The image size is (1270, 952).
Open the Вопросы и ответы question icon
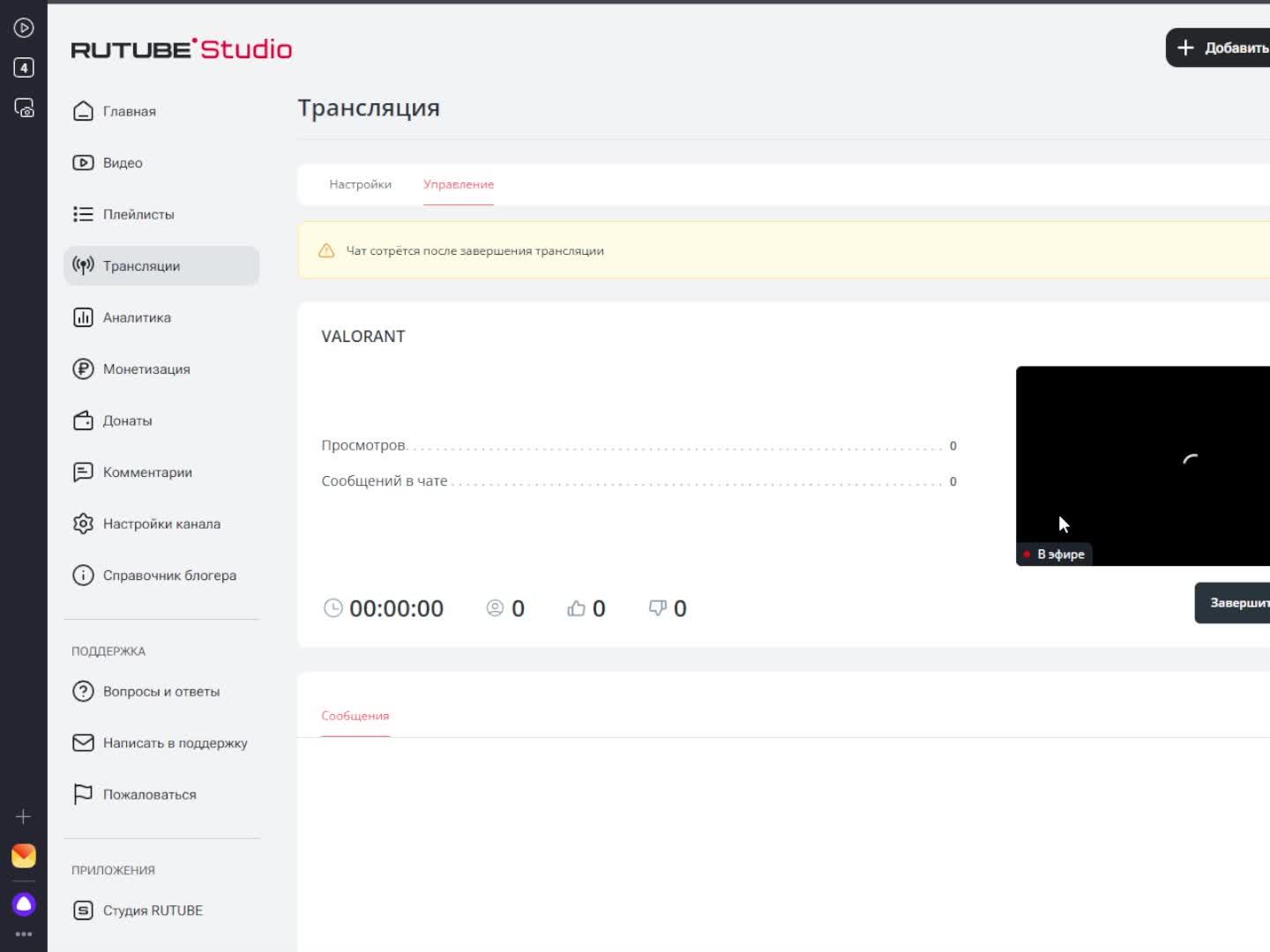tap(83, 691)
